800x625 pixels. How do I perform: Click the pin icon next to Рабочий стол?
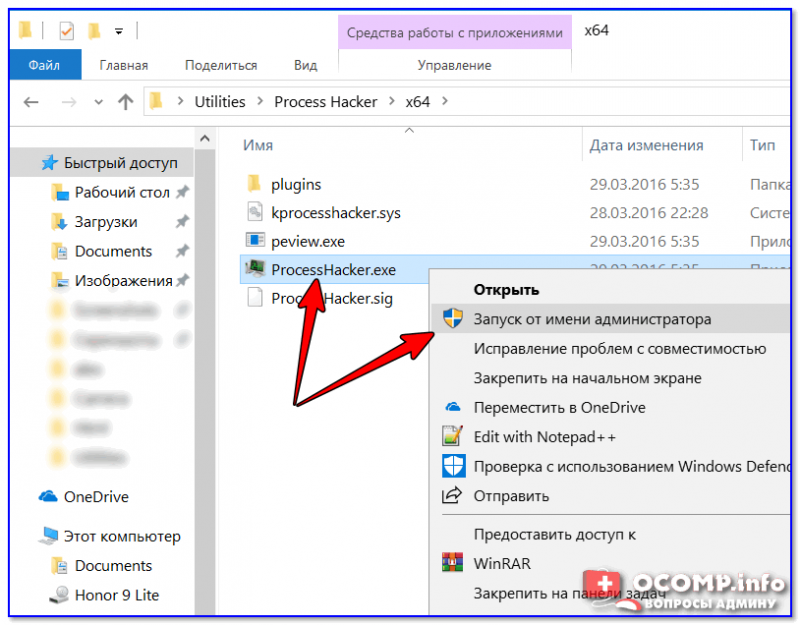182,192
